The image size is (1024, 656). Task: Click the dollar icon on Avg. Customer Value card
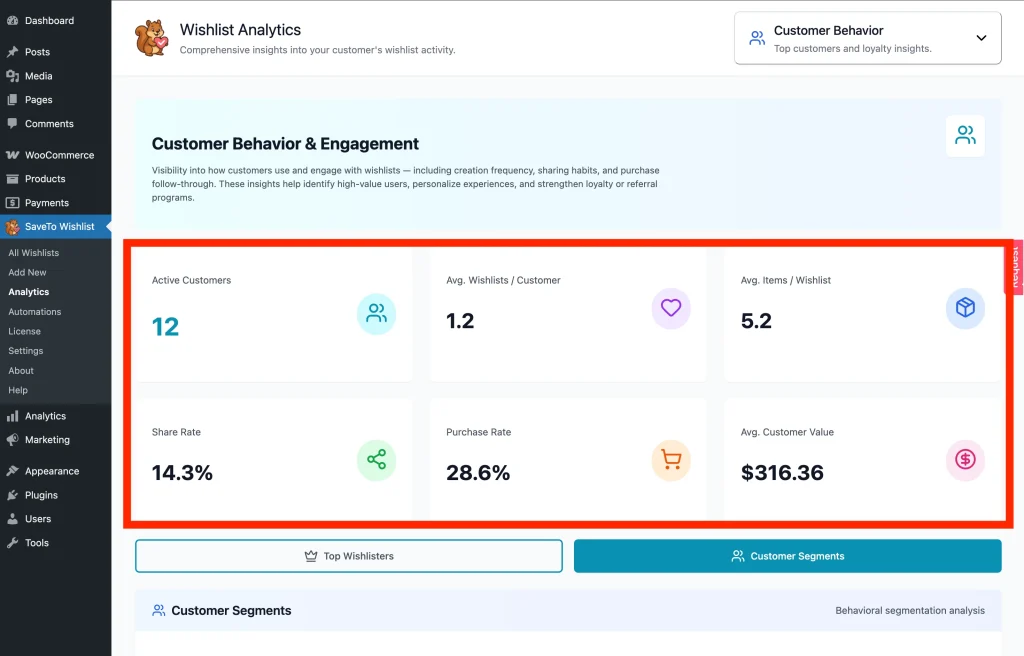pos(965,461)
